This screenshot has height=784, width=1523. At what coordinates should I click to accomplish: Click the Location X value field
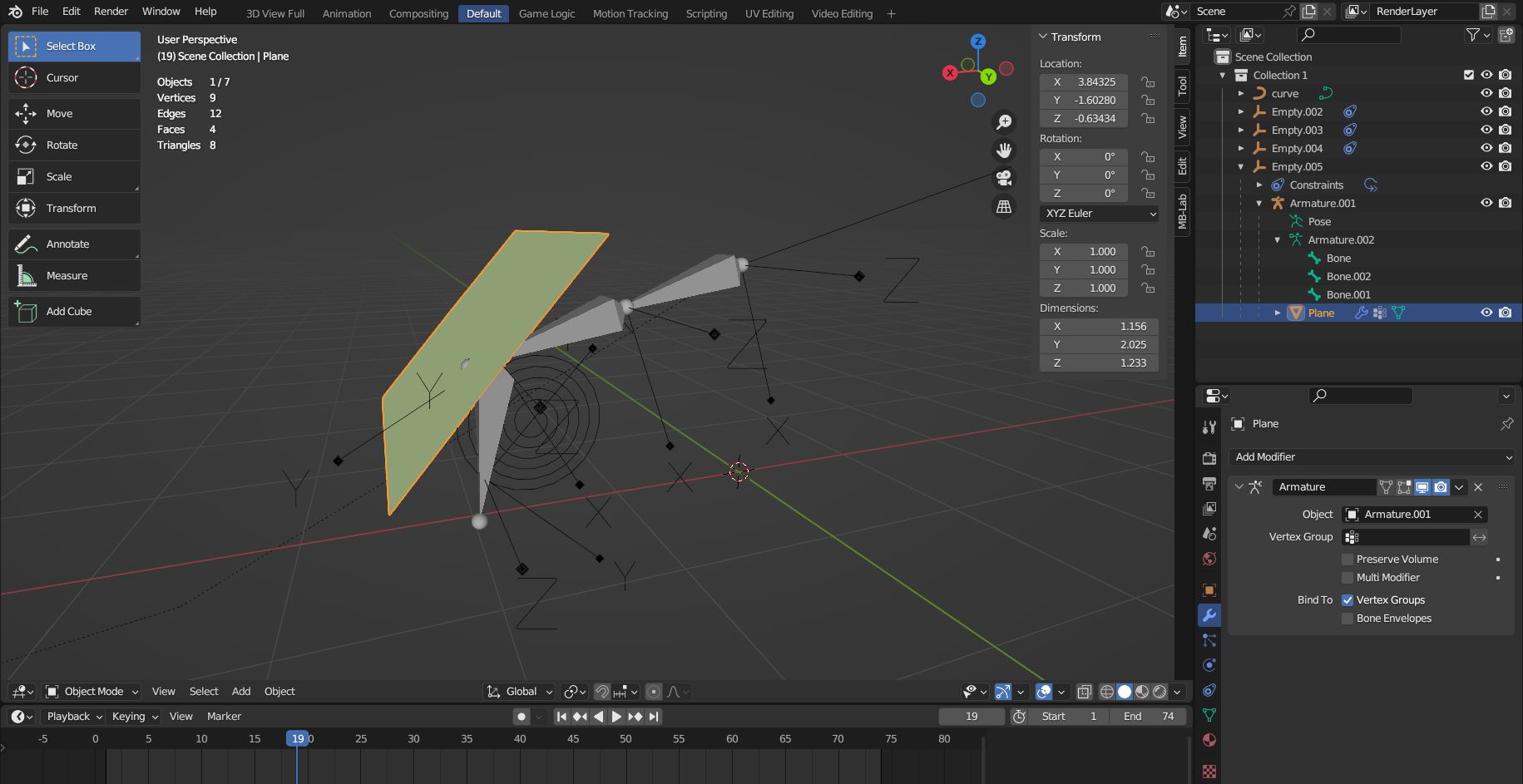[x=1084, y=81]
